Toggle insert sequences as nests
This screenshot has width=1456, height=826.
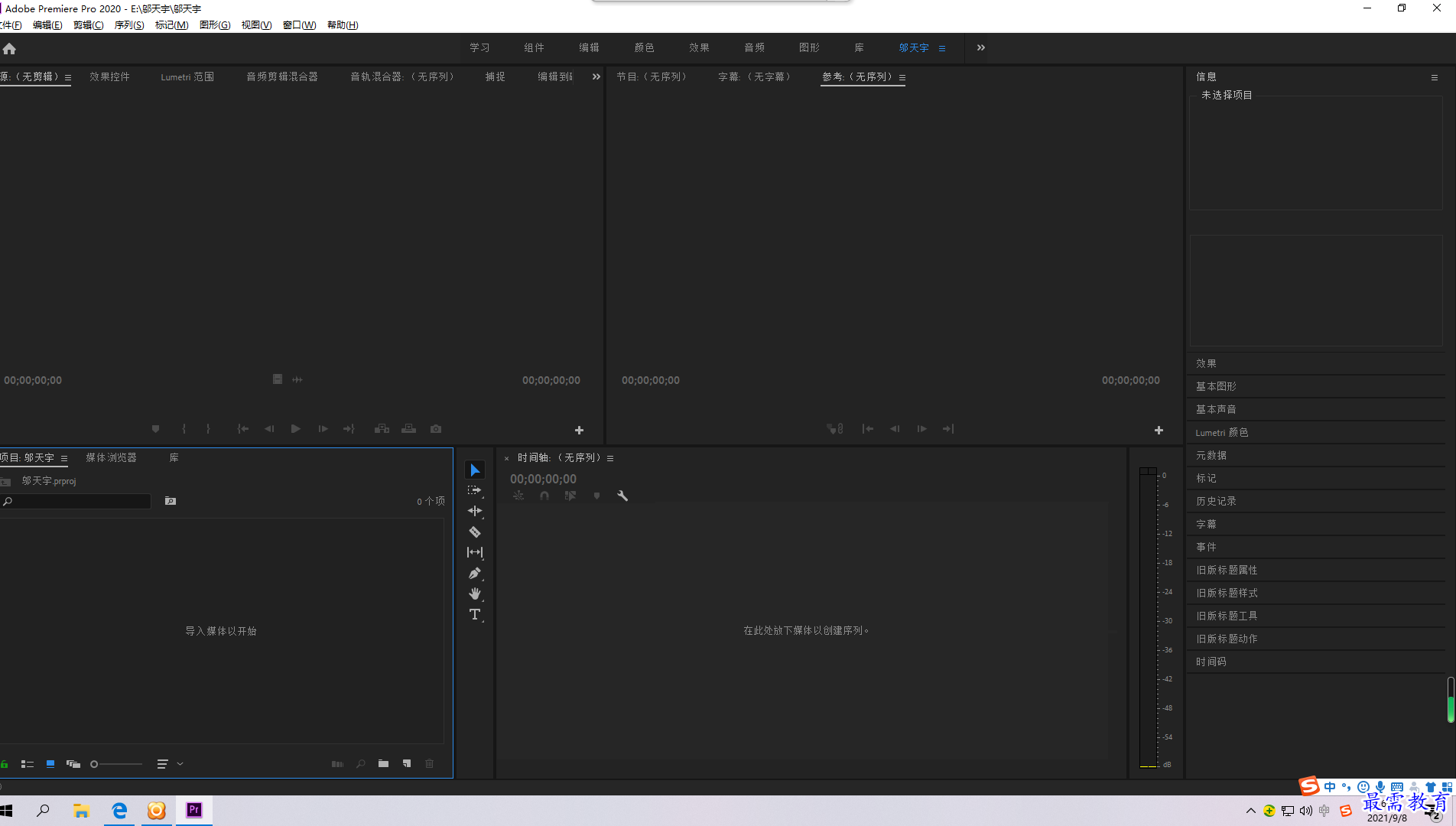pos(518,496)
